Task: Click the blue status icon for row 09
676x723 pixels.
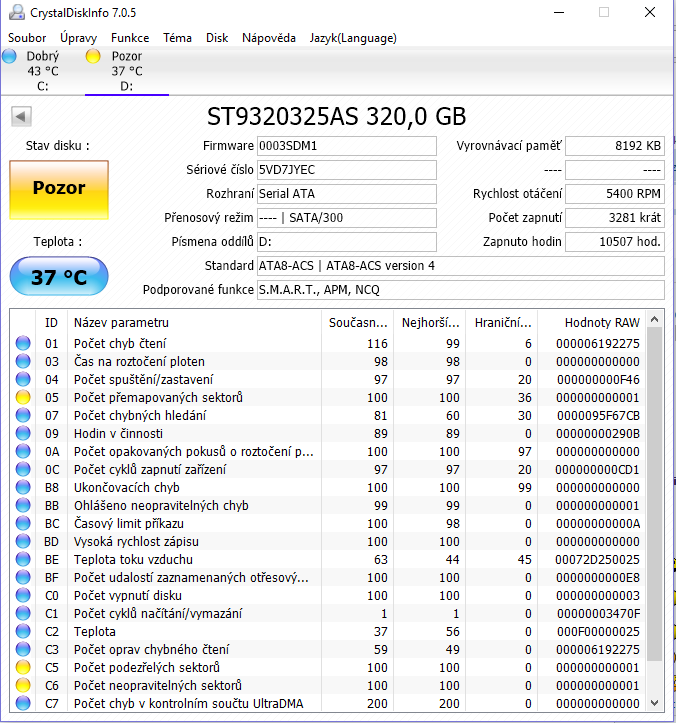Action: coord(23,433)
